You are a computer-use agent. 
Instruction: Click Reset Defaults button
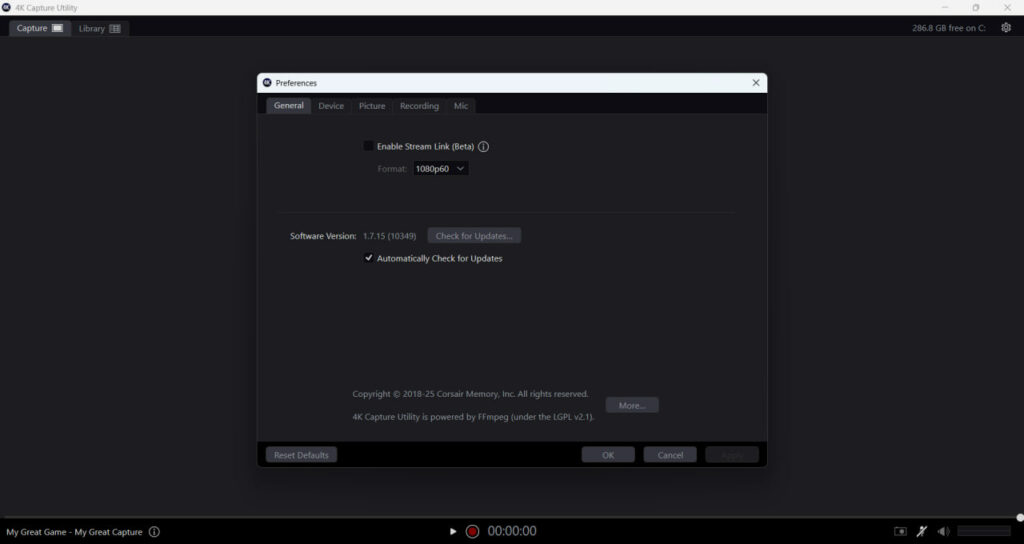pyautogui.click(x=301, y=455)
